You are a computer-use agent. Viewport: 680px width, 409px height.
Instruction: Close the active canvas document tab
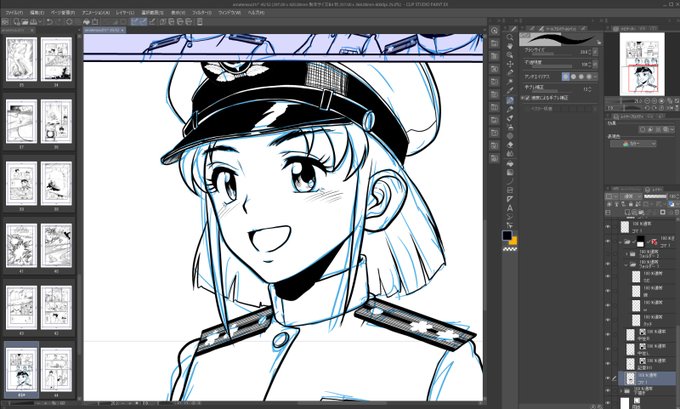[122, 30]
